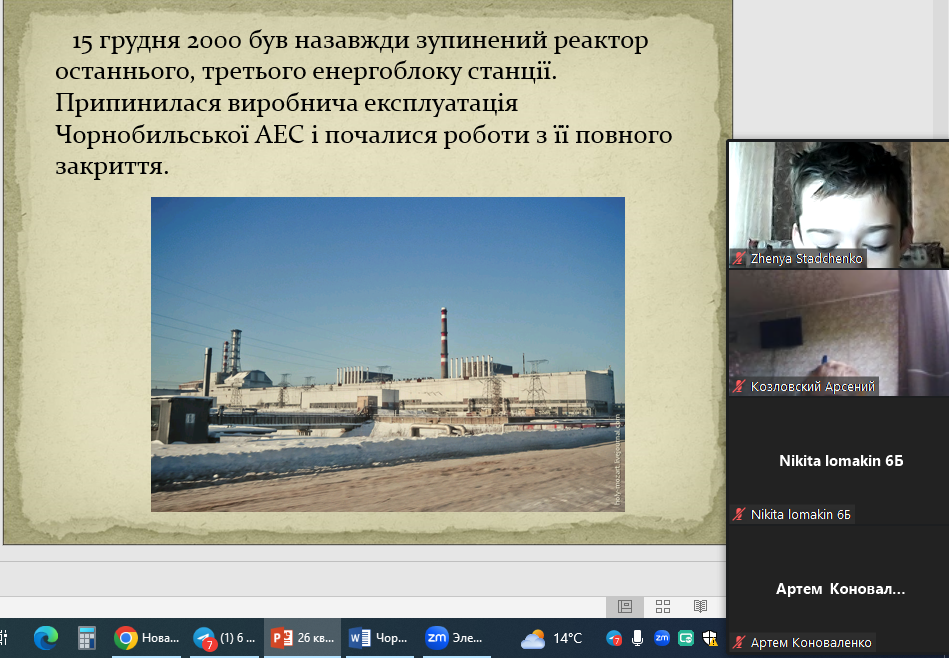
Task: Click Артем Коноваленко's muted mic indicator
Action: click(x=738, y=642)
